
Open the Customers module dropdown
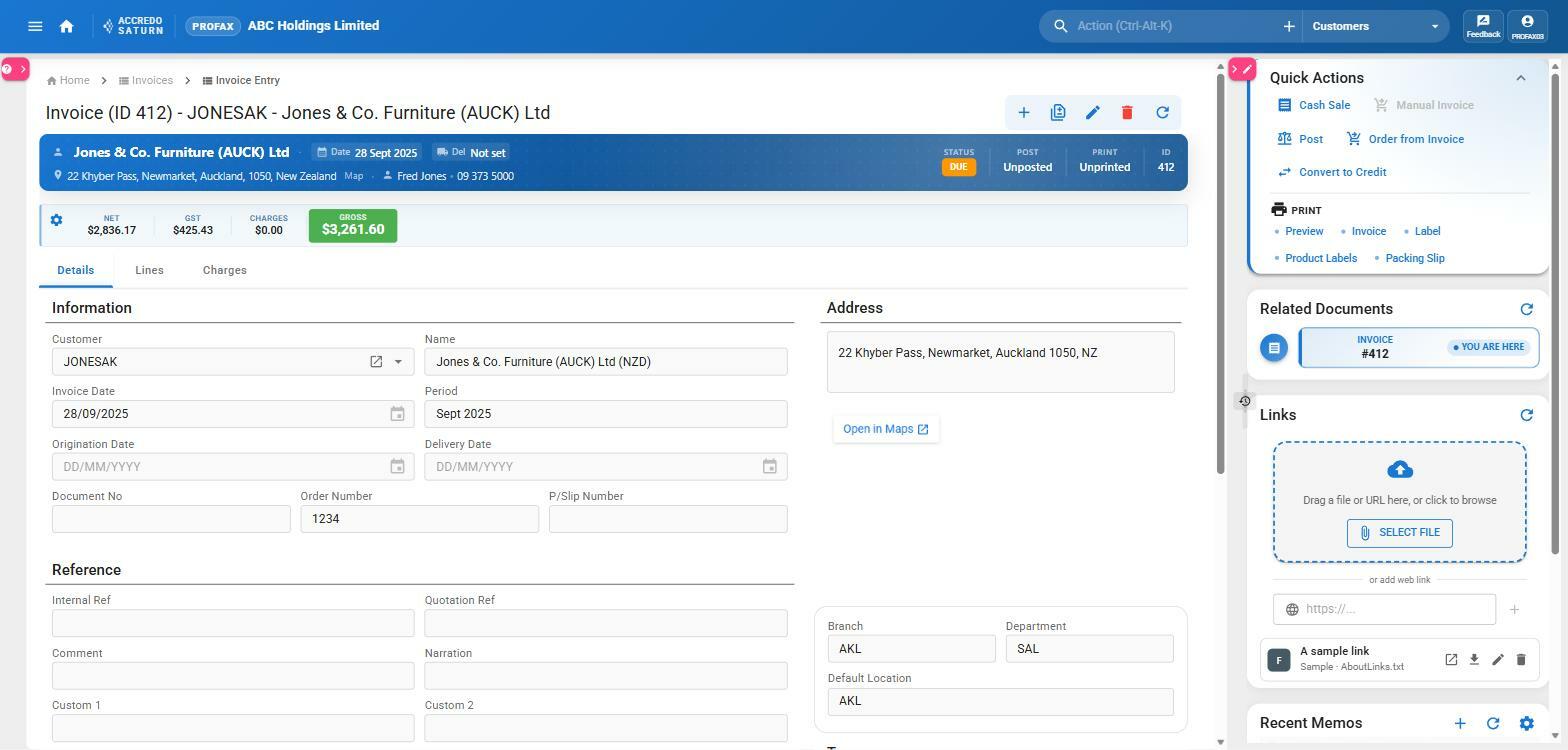[1374, 26]
